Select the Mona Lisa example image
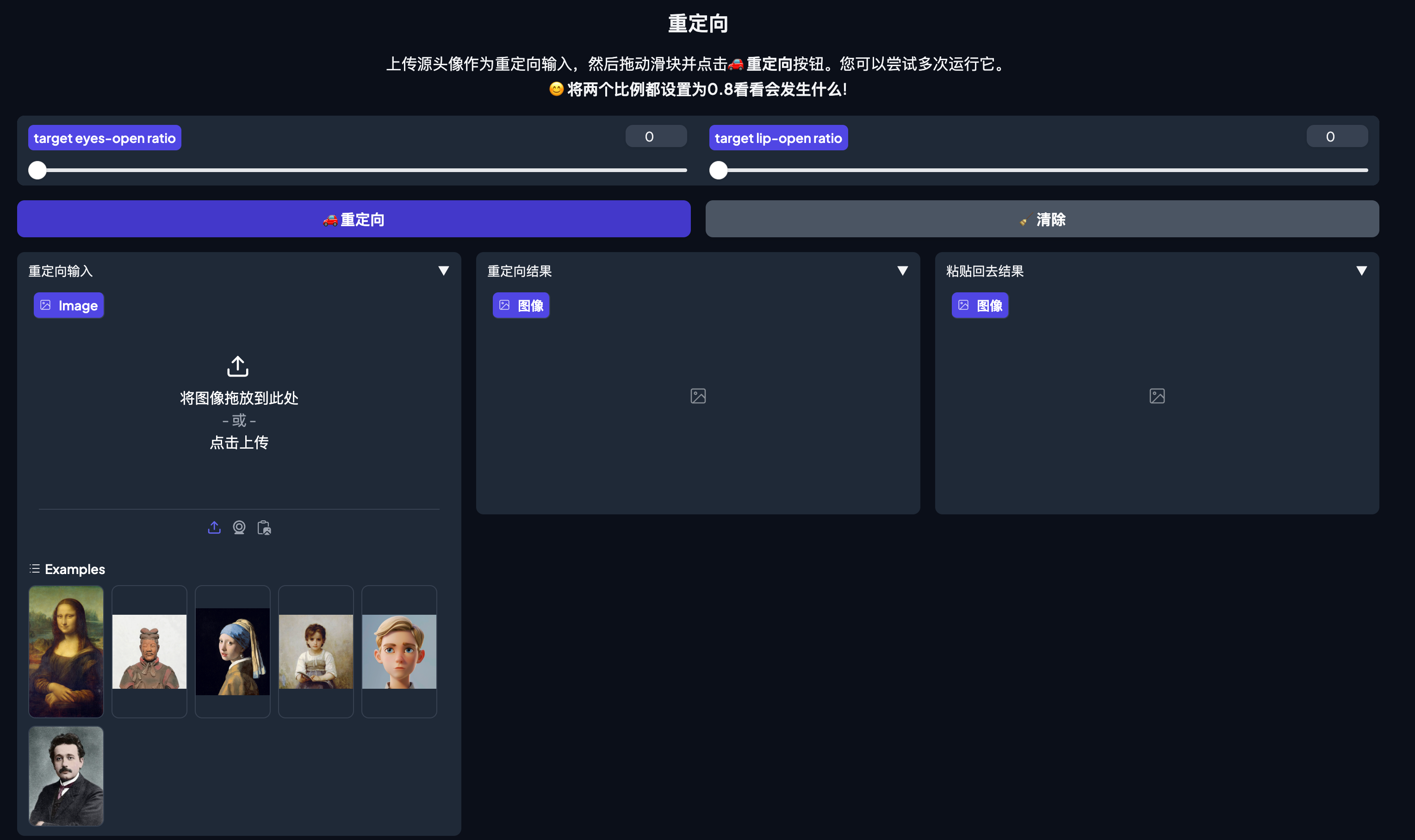This screenshot has width=1415, height=840. pos(66,652)
